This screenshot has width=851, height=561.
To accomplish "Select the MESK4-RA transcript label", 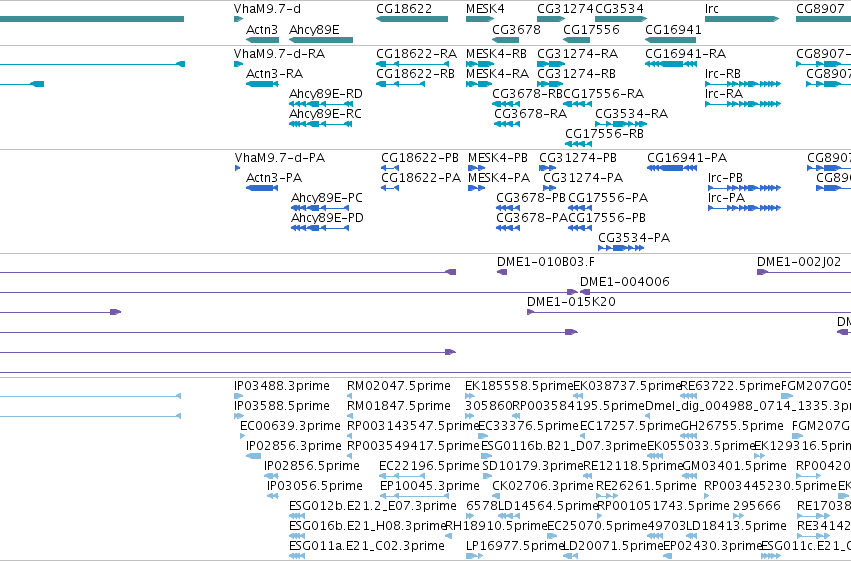I will 497,74.
